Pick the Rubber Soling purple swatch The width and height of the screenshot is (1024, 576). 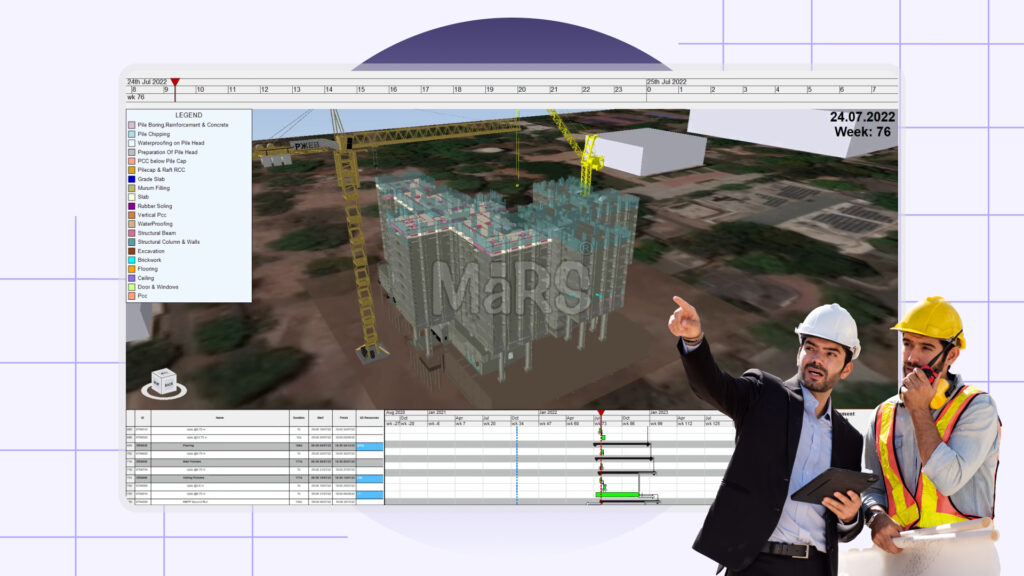132,206
